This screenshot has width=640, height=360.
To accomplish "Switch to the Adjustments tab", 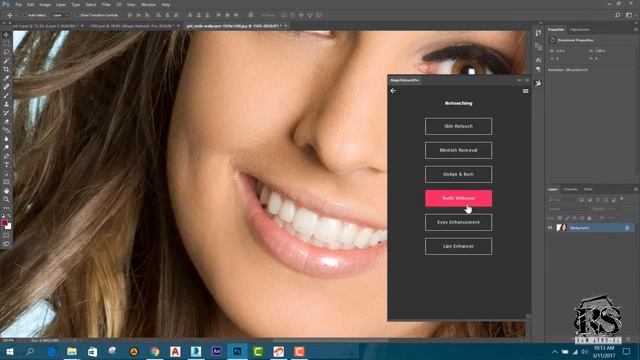I will click(x=580, y=30).
